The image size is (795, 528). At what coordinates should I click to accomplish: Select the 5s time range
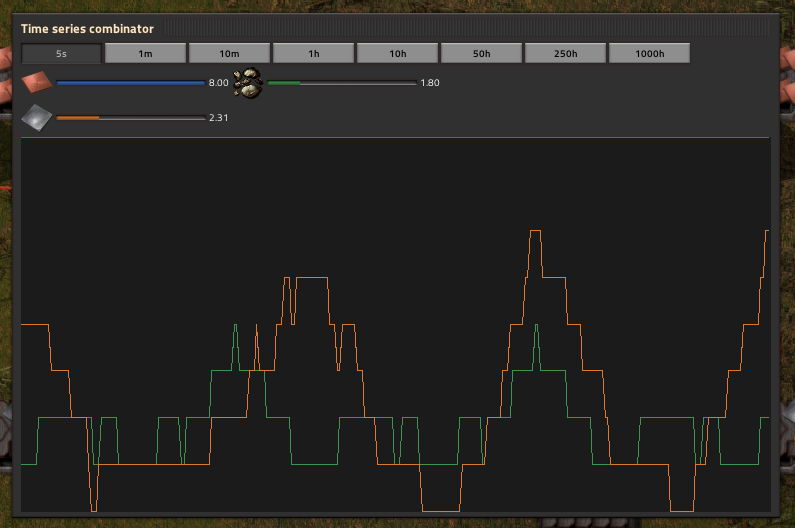pos(61,53)
